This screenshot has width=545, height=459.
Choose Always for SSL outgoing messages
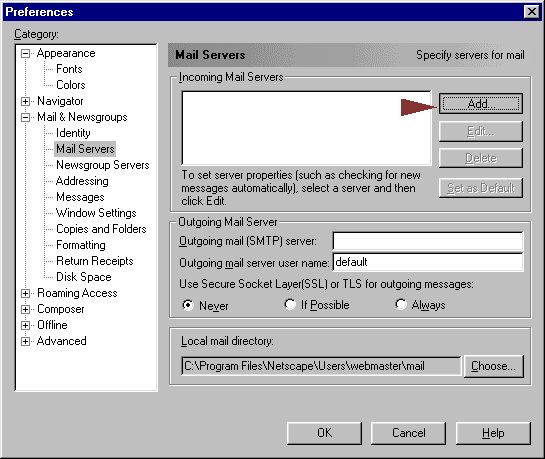click(x=401, y=304)
